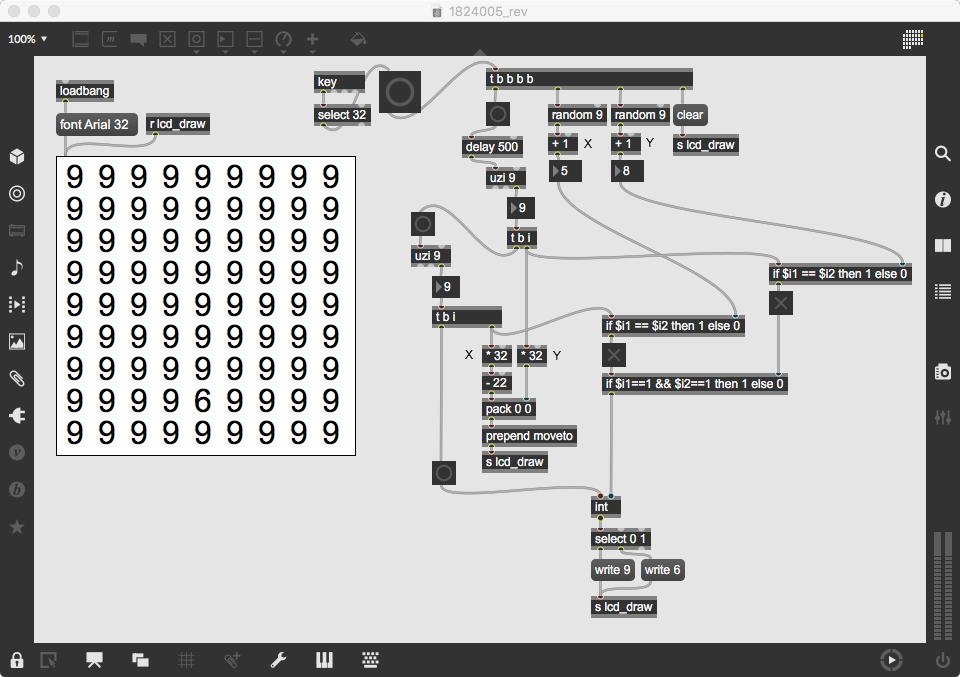Select the r lcd_draw object
Screen dimensions: 960x677
[x=178, y=124]
